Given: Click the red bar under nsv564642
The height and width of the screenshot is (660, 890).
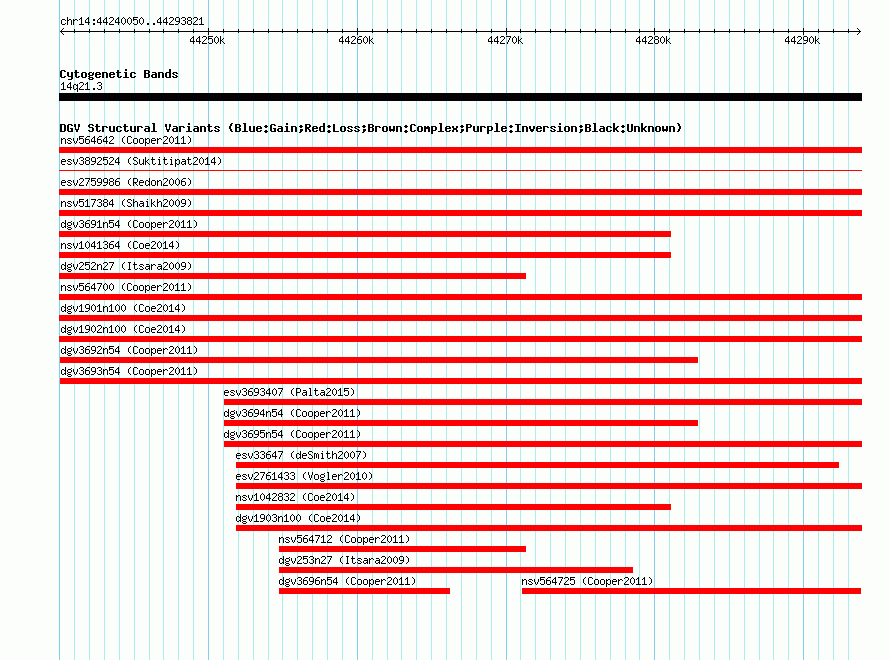Looking at the screenshot, I should (x=460, y=150).
